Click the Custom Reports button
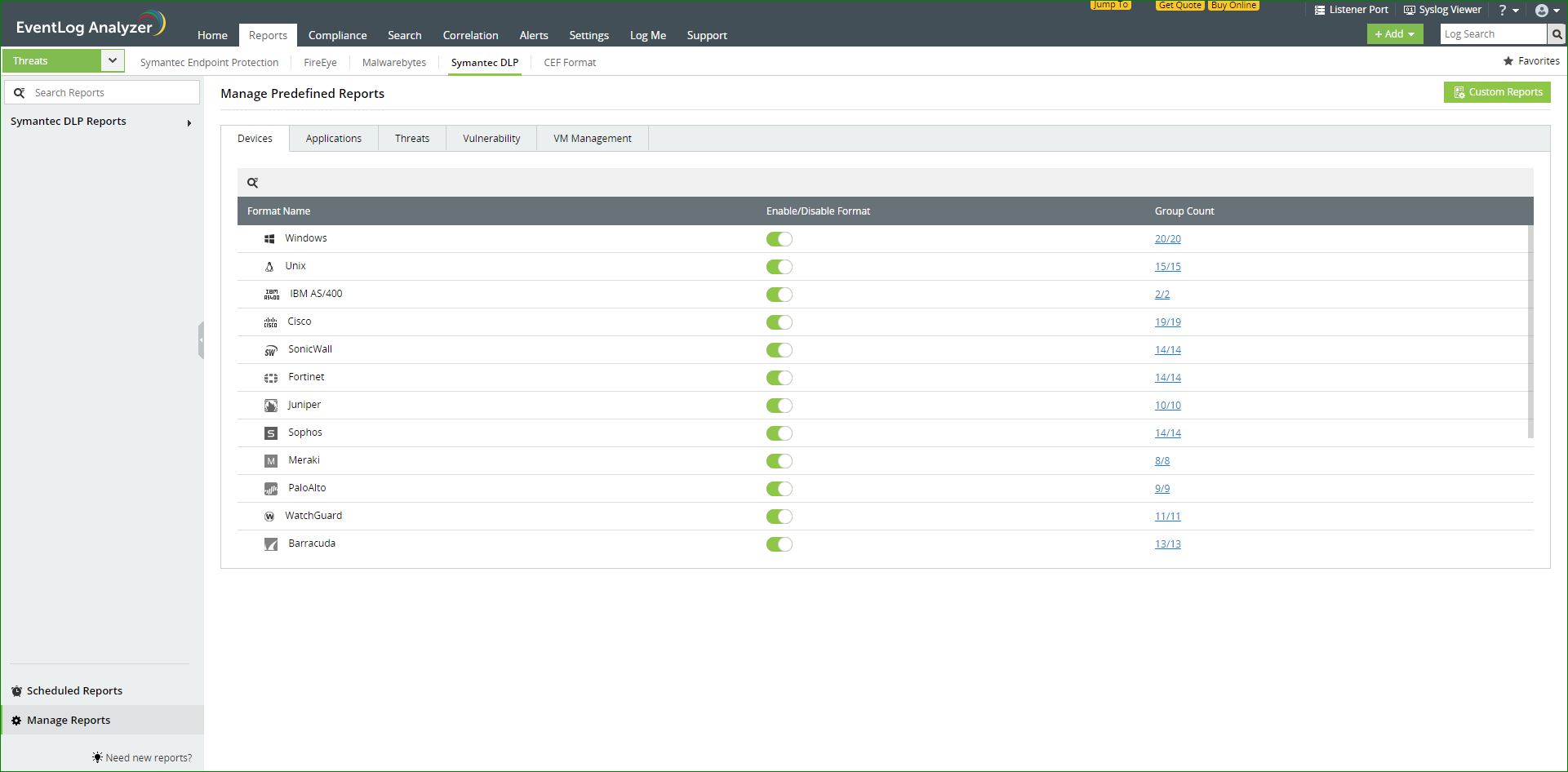The width and height of the screenshot is (1568, 772). pos(1497,92)
